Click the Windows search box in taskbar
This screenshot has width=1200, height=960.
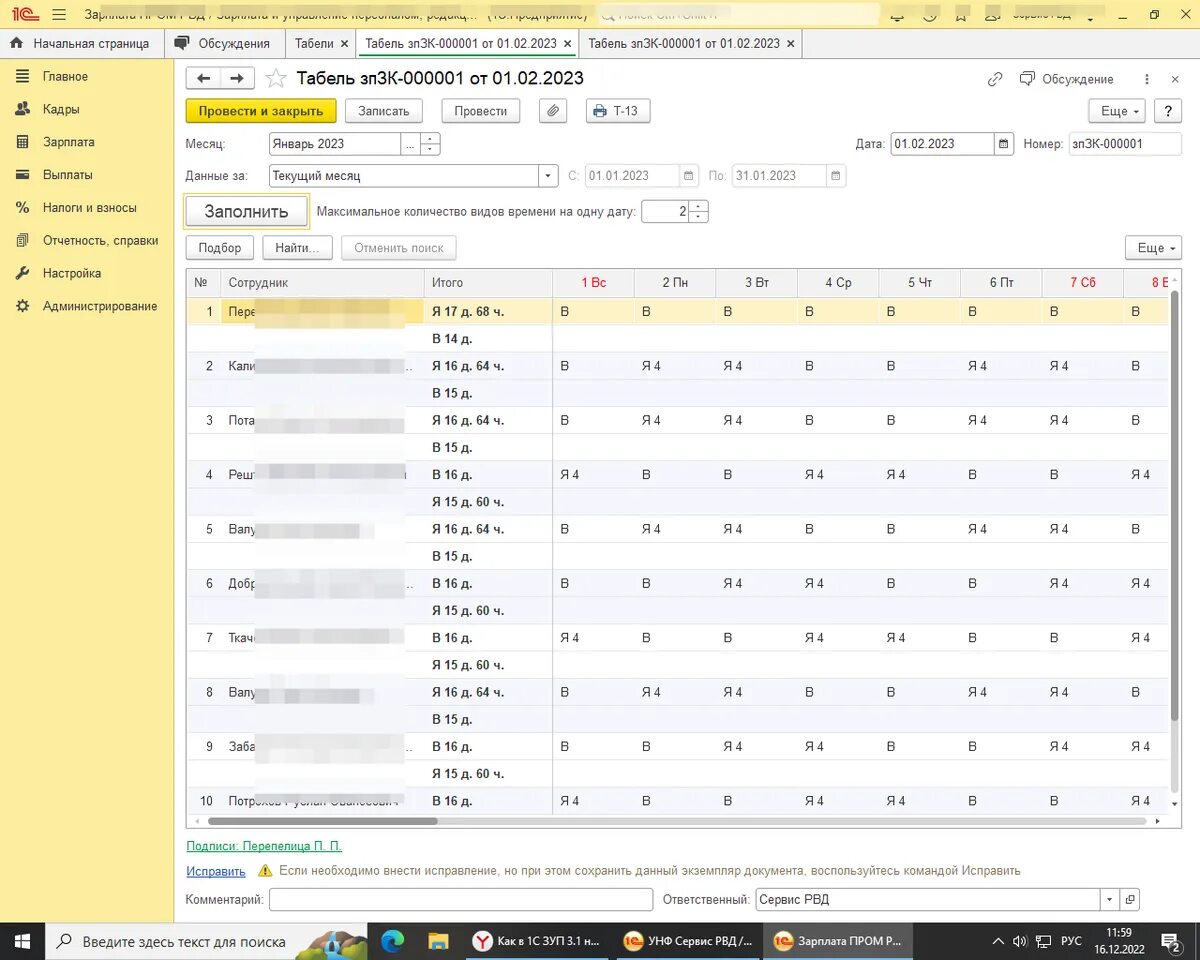click(206, 941)
